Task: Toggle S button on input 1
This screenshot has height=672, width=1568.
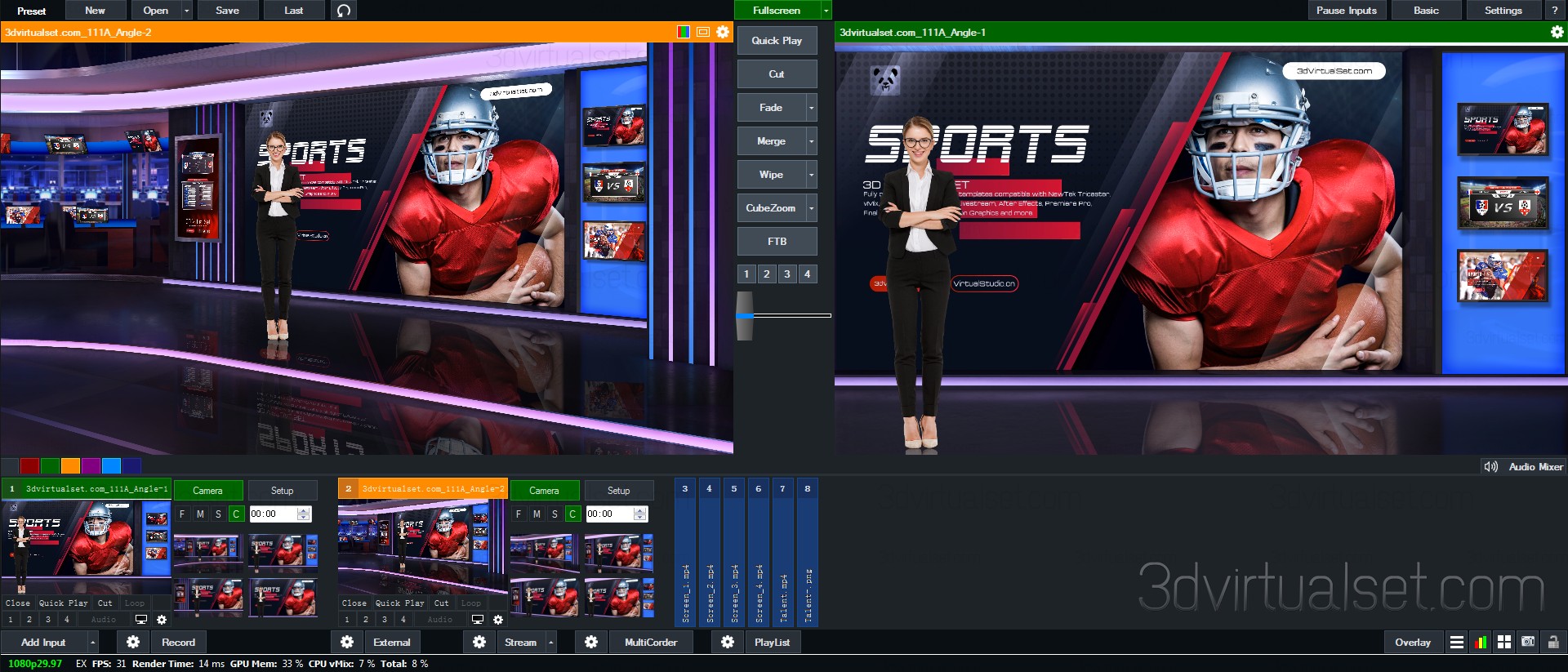Action: [x=218, y=514]
